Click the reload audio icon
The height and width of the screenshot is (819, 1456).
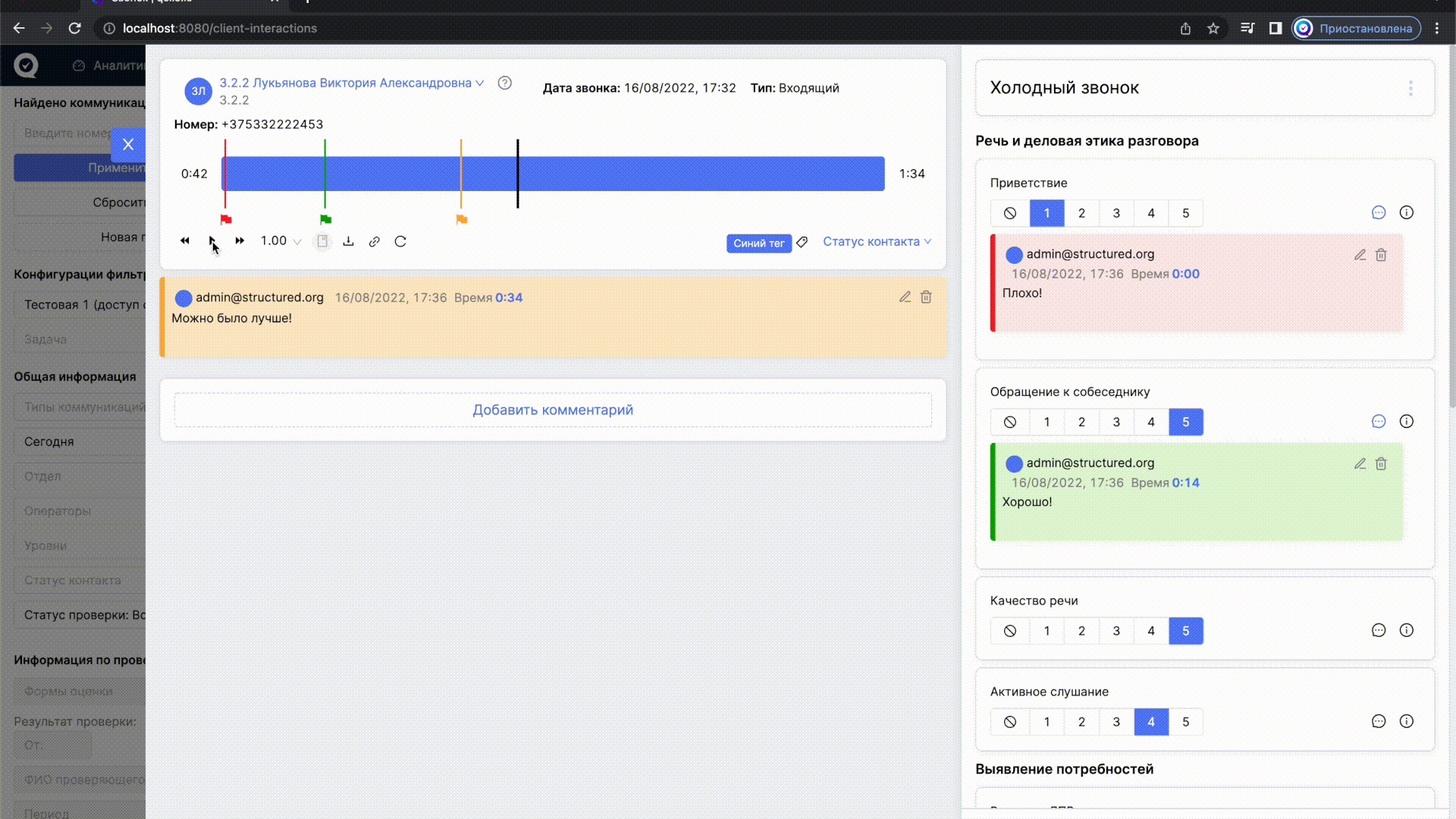[400, 242]
